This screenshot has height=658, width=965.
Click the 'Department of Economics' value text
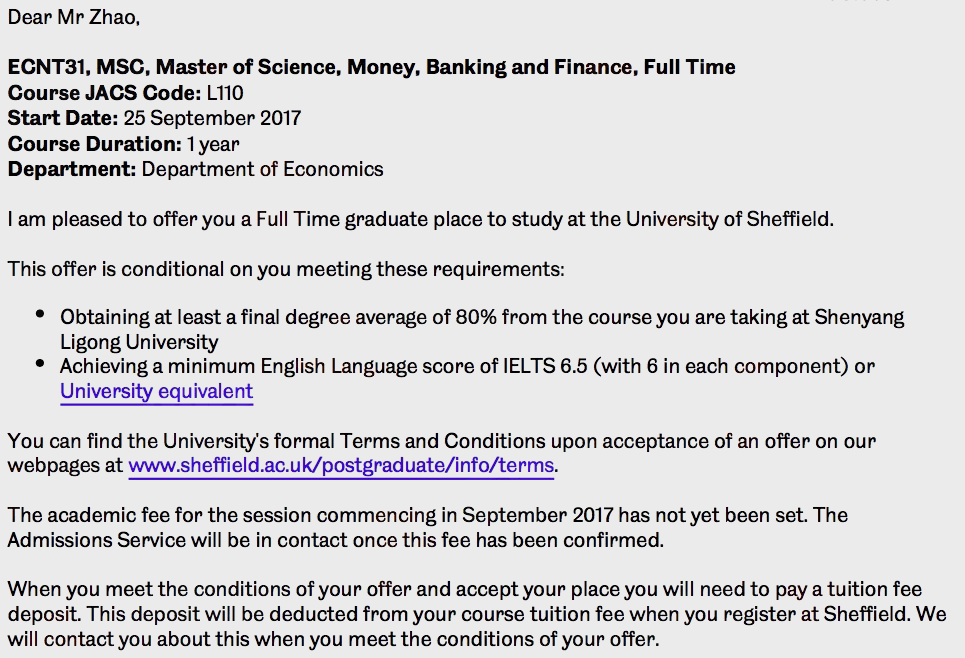coord(263,169)
